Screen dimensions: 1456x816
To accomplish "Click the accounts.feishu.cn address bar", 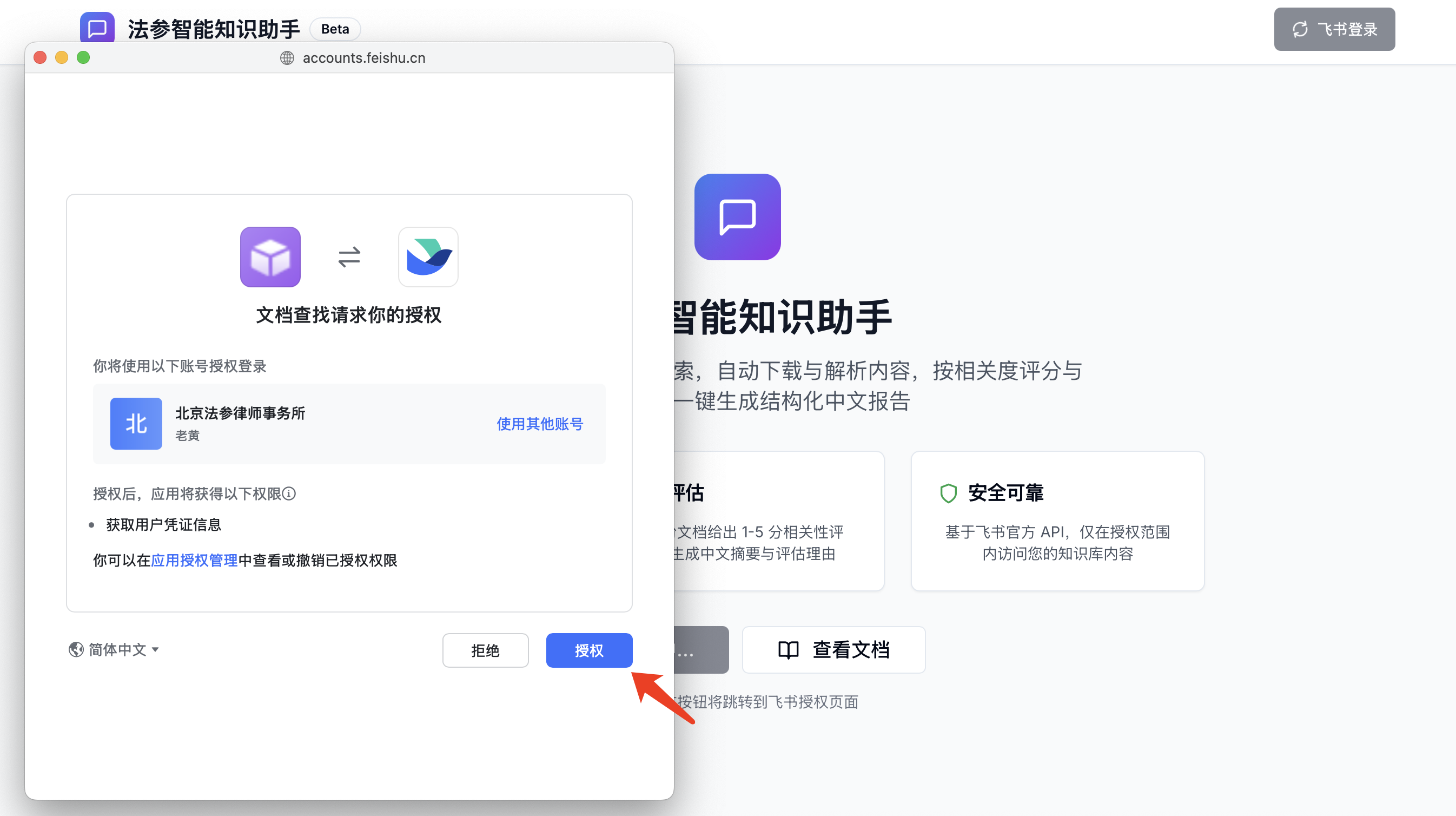I will [363, 58].
